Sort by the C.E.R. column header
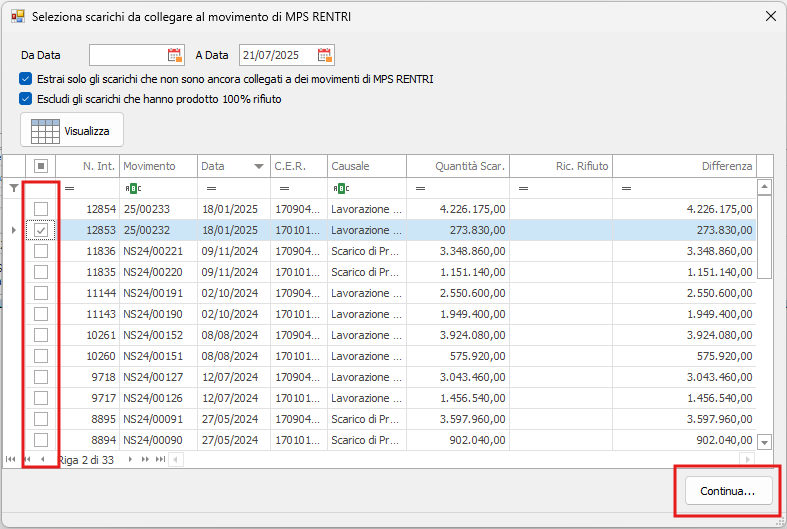Viewport: 787px width, 529px height. pos(290,166)
